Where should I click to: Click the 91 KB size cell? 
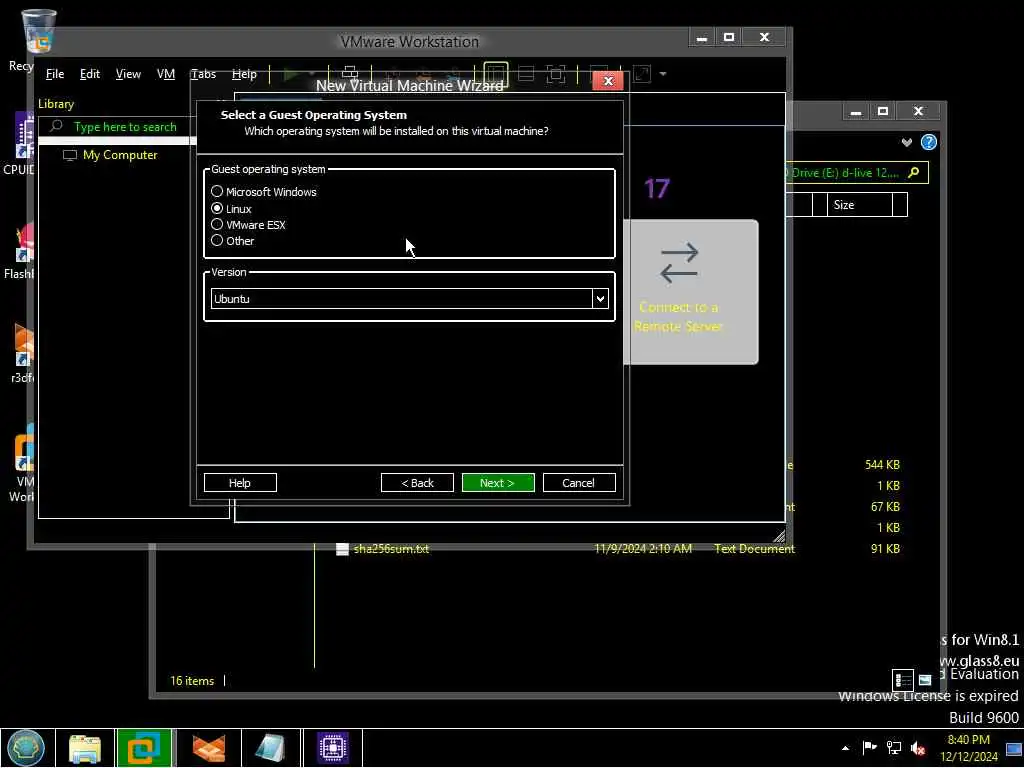[x=885, y=549]
